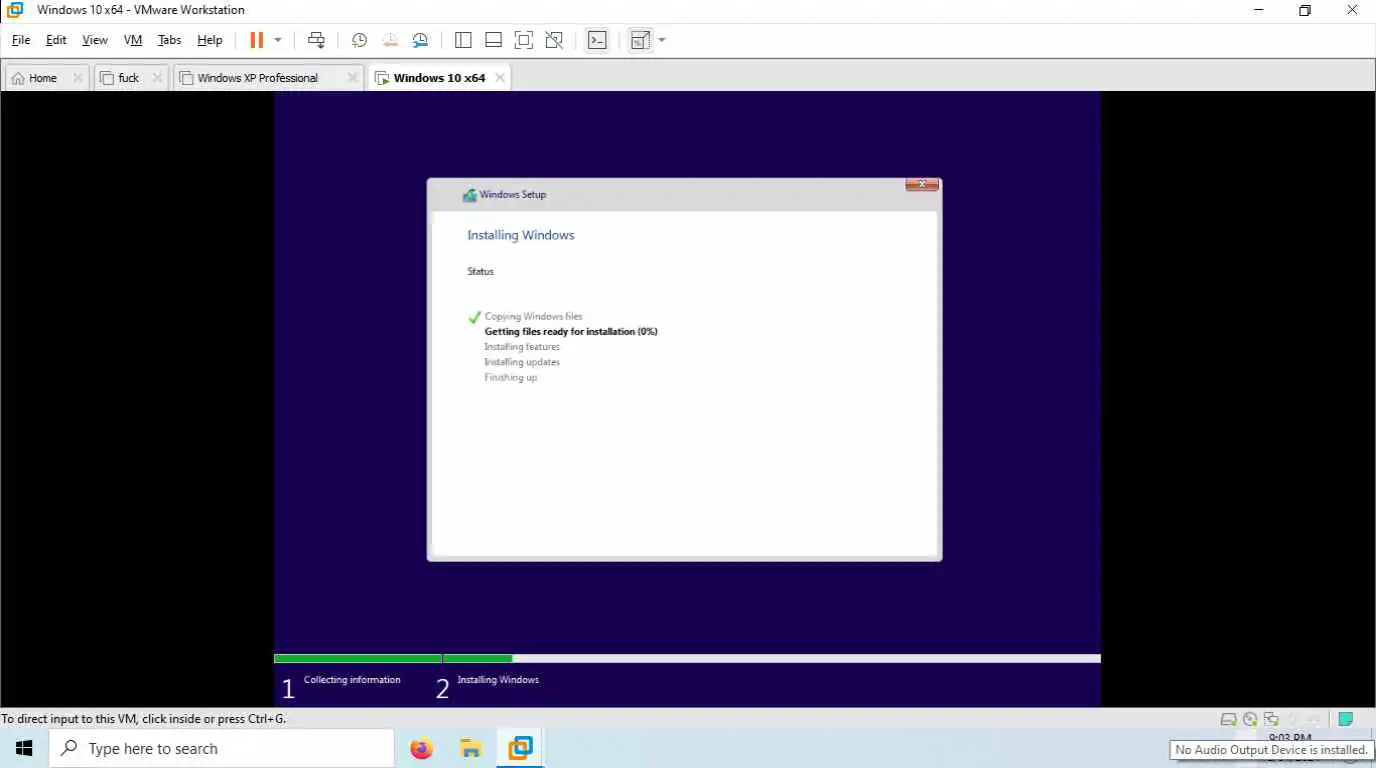Screen dimensions: 1376x768
Task: Click the '2 Installing Windows' step label
Action: 487,687
